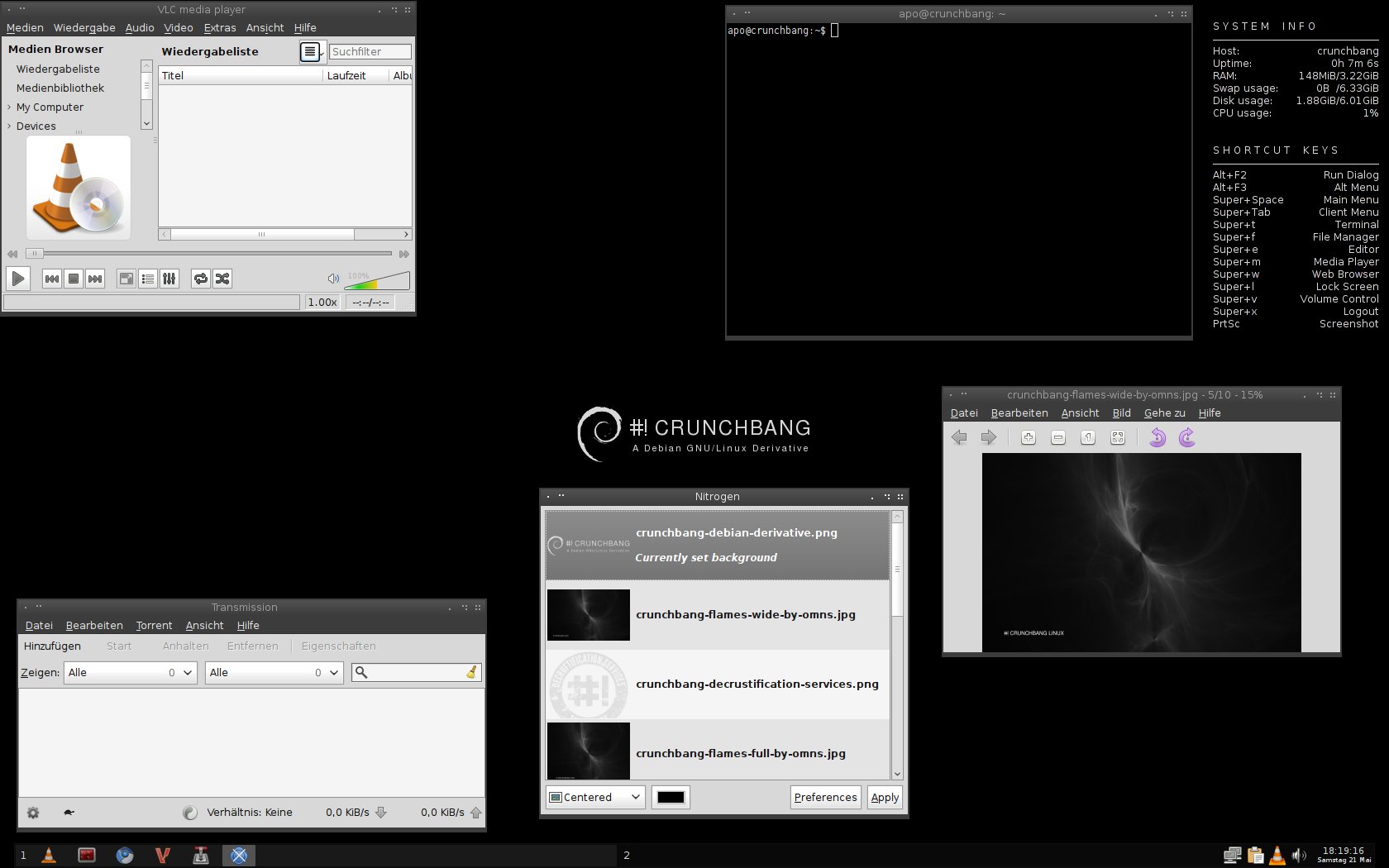Click normal size (1:1) button in image viewer
The image size is (1389, 868).
point(1088,438)
